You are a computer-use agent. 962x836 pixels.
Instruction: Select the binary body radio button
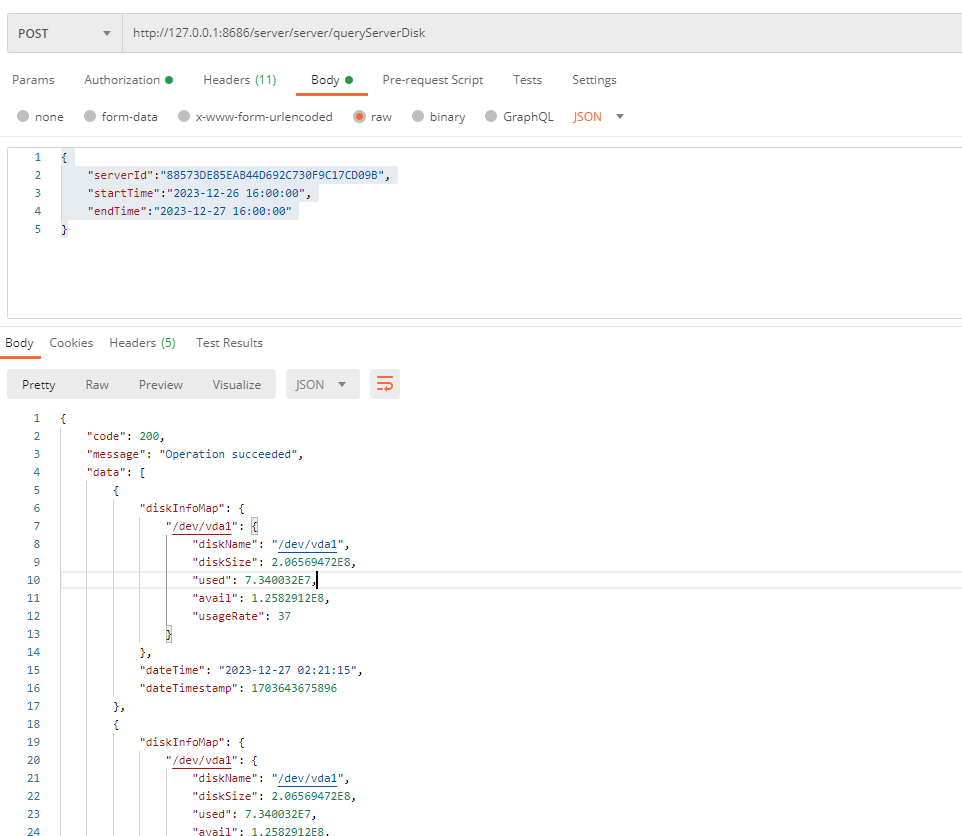[419, 117]
